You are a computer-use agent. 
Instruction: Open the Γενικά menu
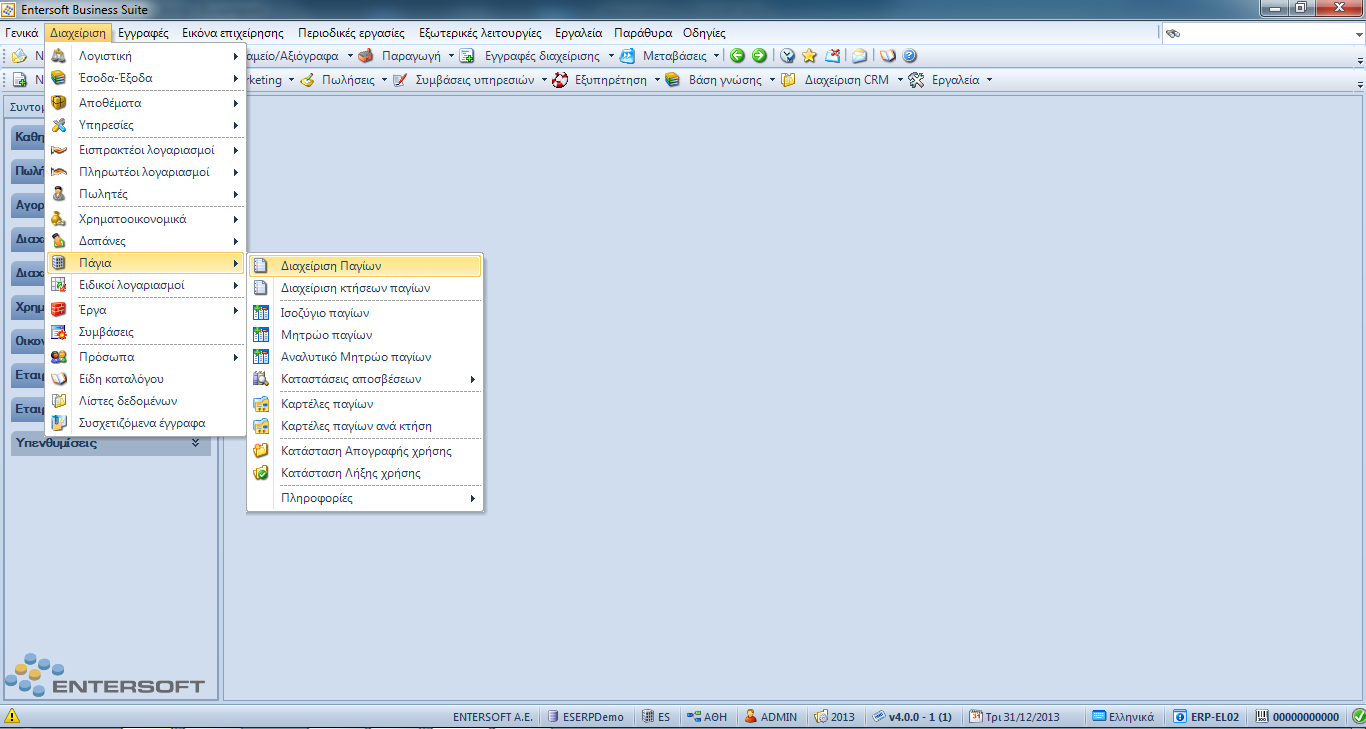[x=22, y=33]
